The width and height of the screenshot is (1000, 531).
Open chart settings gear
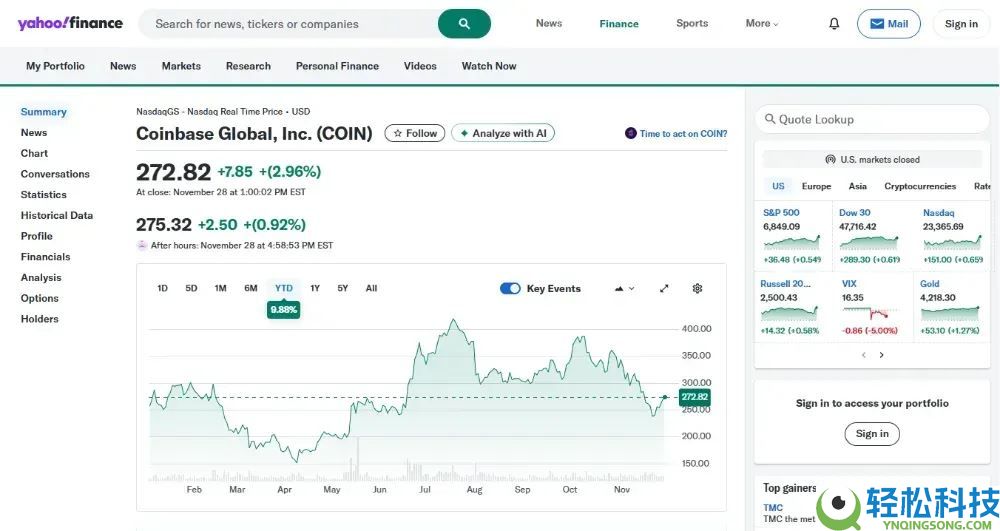click(x=697, y=288)
